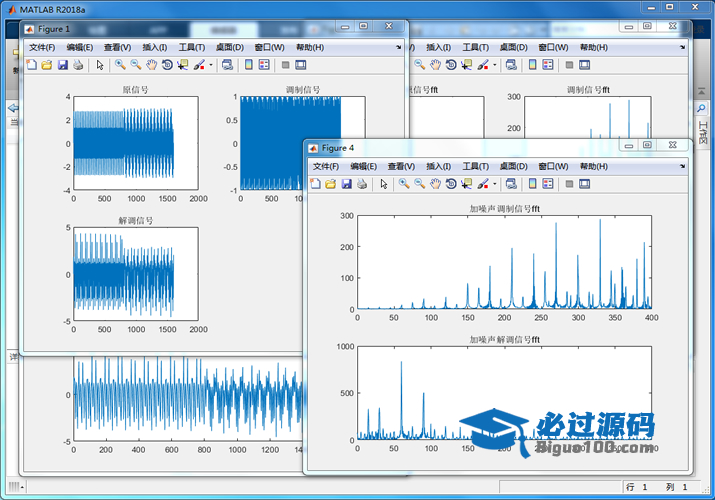Click dock arrow at Figure 4 menu bar end
Screen dimensions: 715x500
(683, 166)
